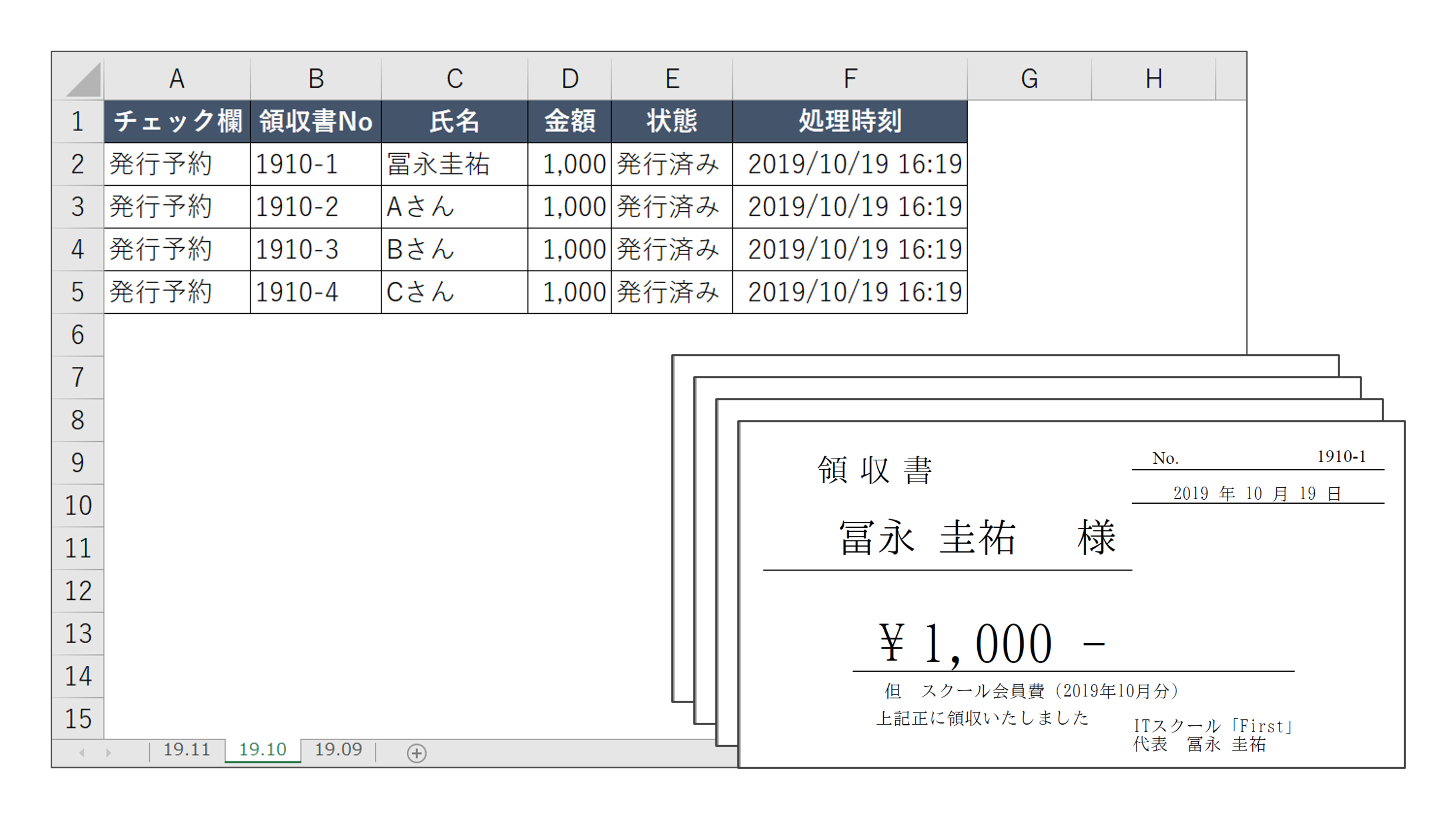Select the 1,000 amount in row 4
The image size is (1456, 819).
[570, 249]
